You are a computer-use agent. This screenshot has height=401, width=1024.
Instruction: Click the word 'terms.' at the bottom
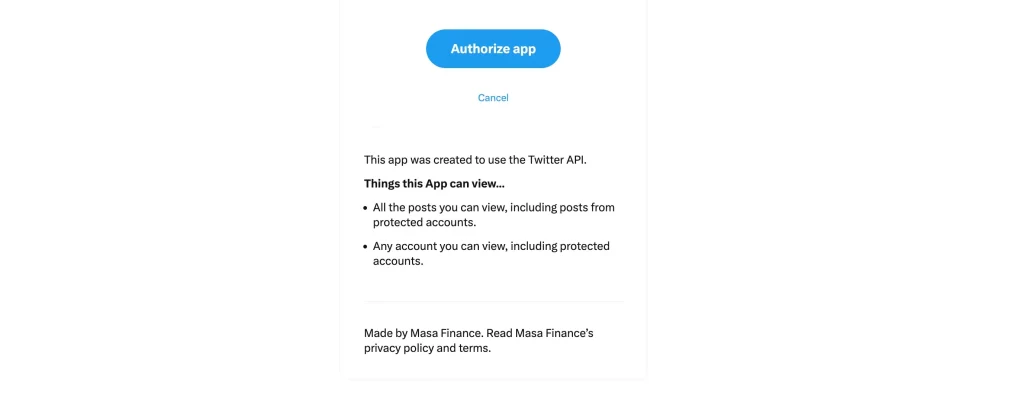[x=475, y=348]
